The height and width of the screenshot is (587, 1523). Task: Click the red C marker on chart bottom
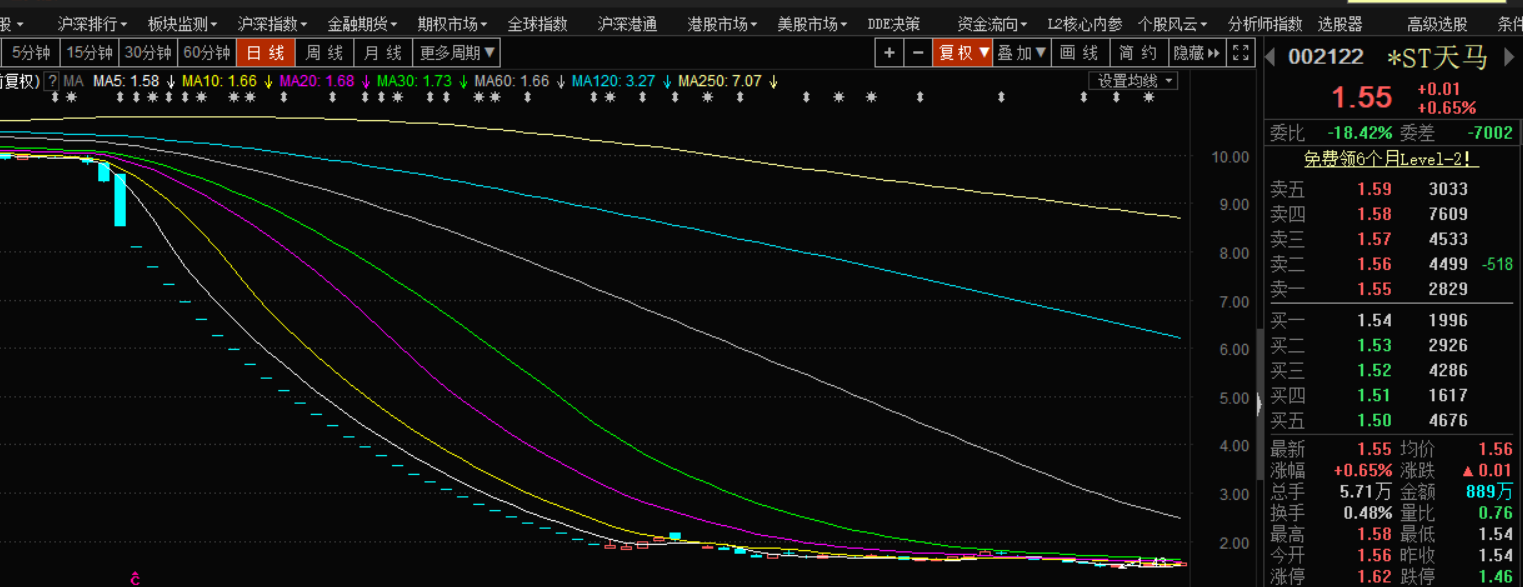coord(134,577)
